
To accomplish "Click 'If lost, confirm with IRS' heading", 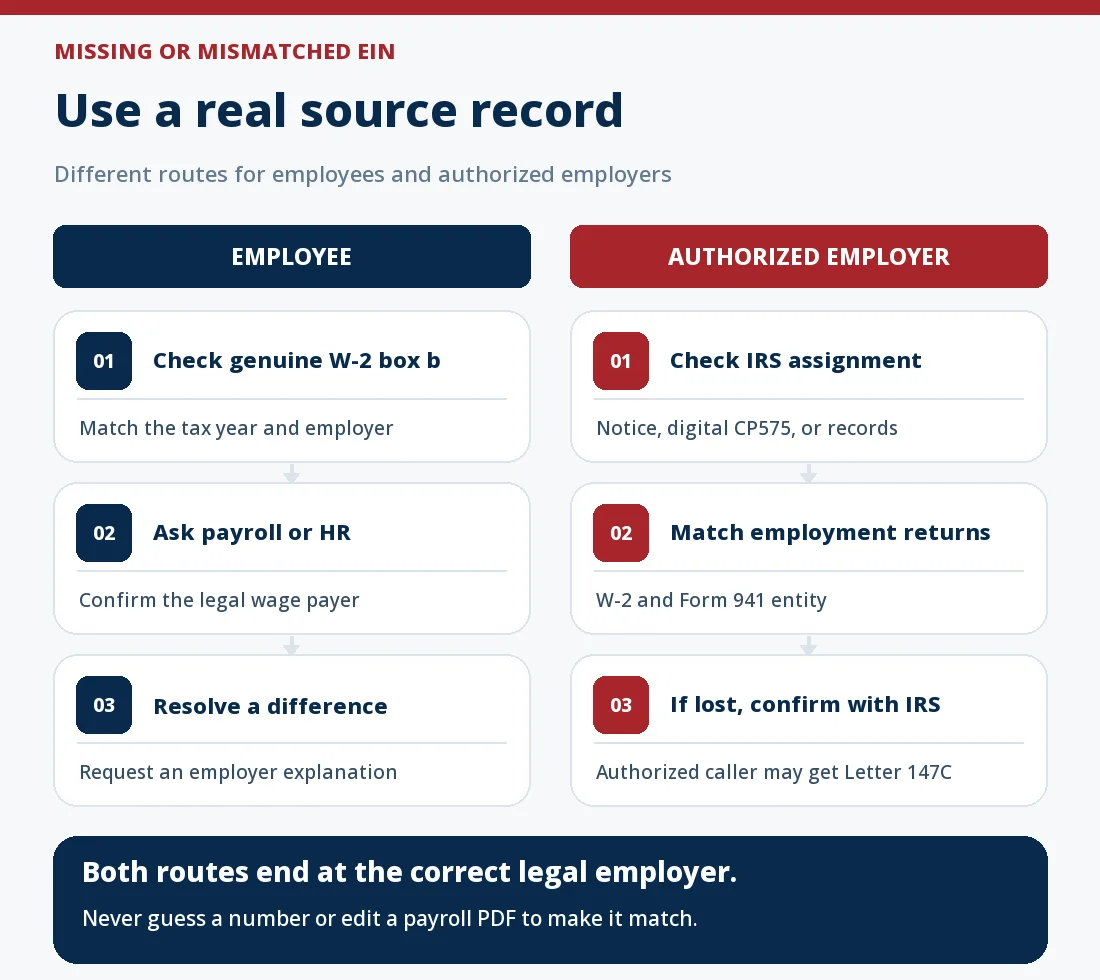I will tap(805, 704).
